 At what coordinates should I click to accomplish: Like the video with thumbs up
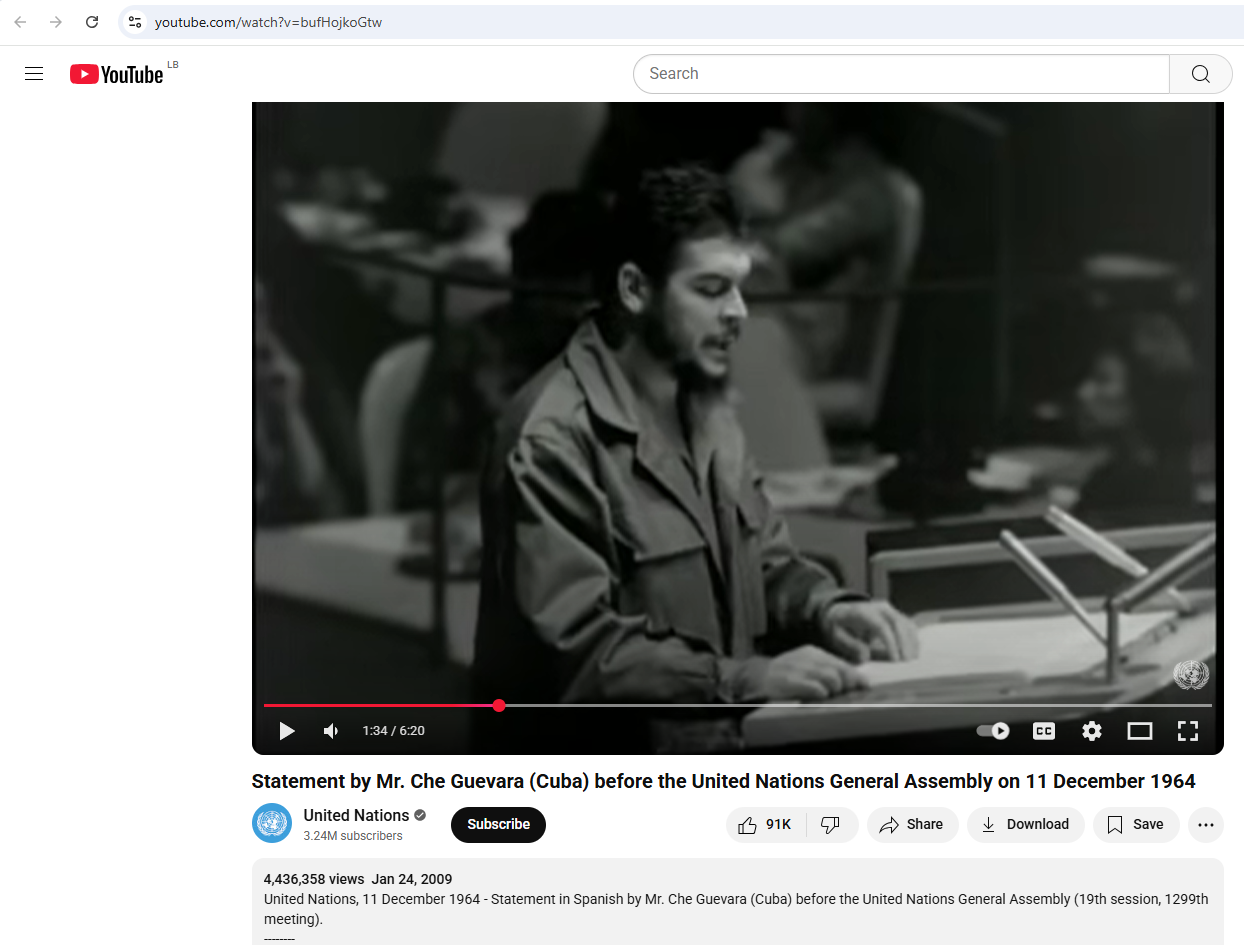[x=765, y=825]
